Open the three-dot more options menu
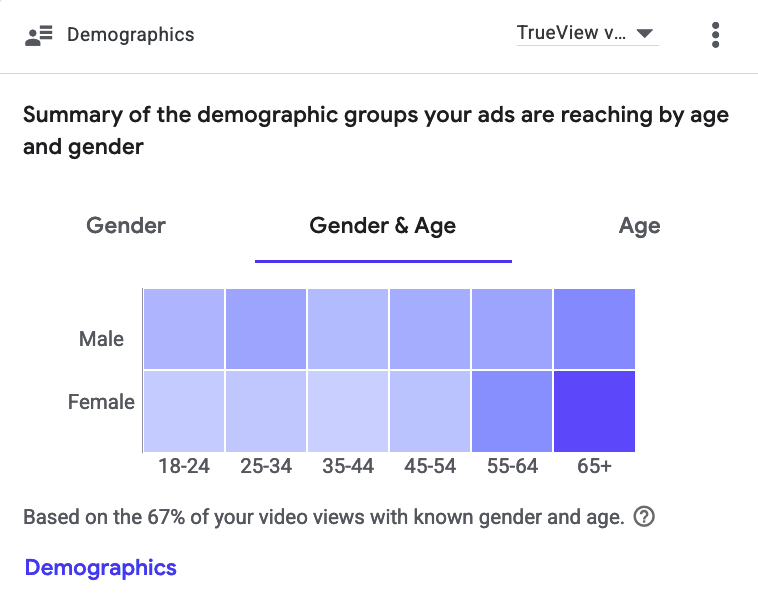The width and height of the screenshot is (758, 600). [715, 34]
